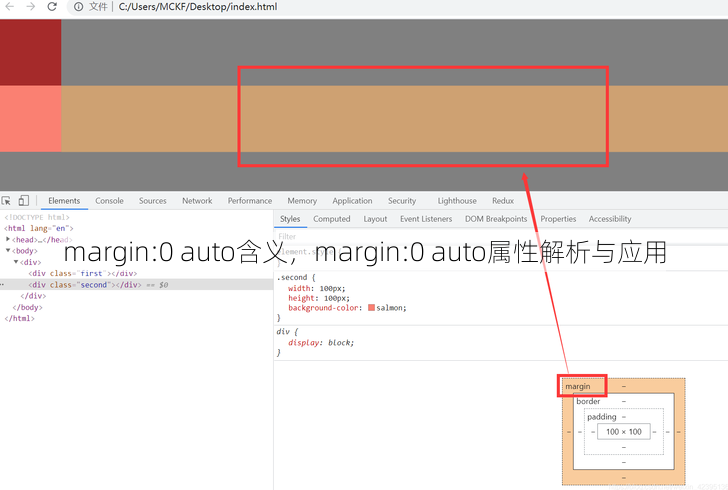Open the Memory tab

click(302, 201)
